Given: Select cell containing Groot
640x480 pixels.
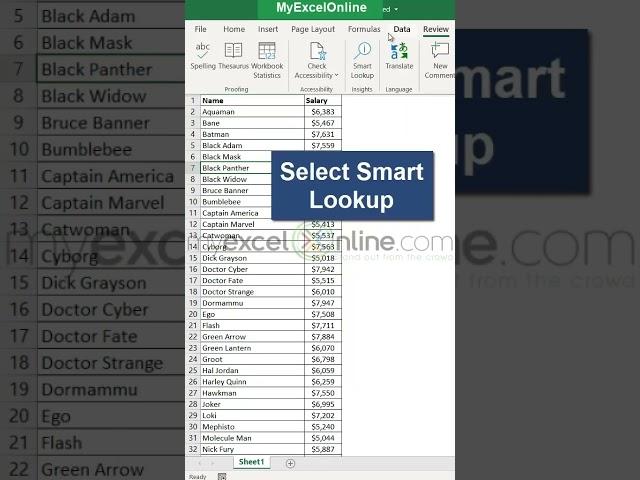Looking at the screenshot, I should (252, 359).
